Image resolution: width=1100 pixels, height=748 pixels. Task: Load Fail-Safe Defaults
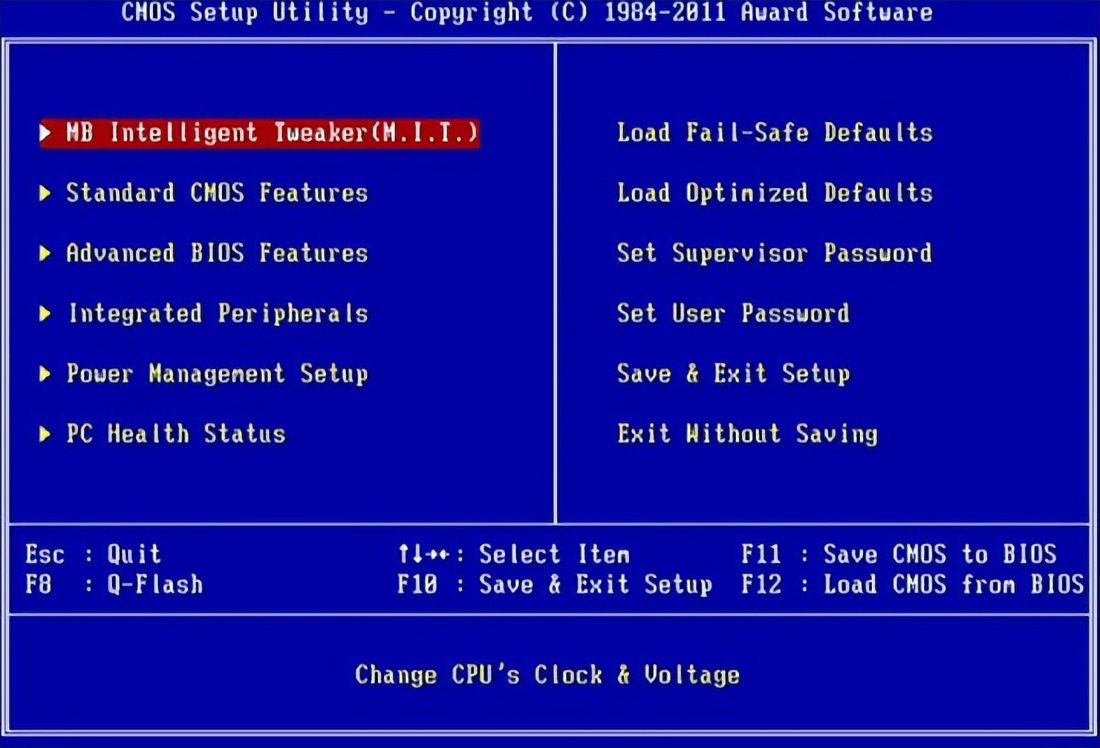[x=775, y=132]
